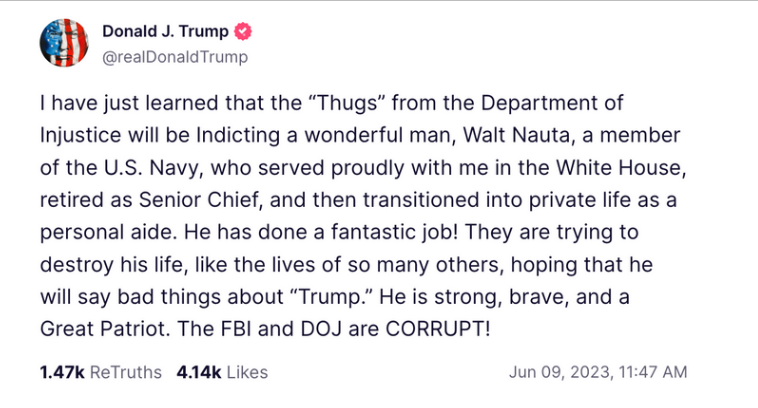Click the name Walt Nauta in post
The image size is (758, 408).
(x=516, y=135)
